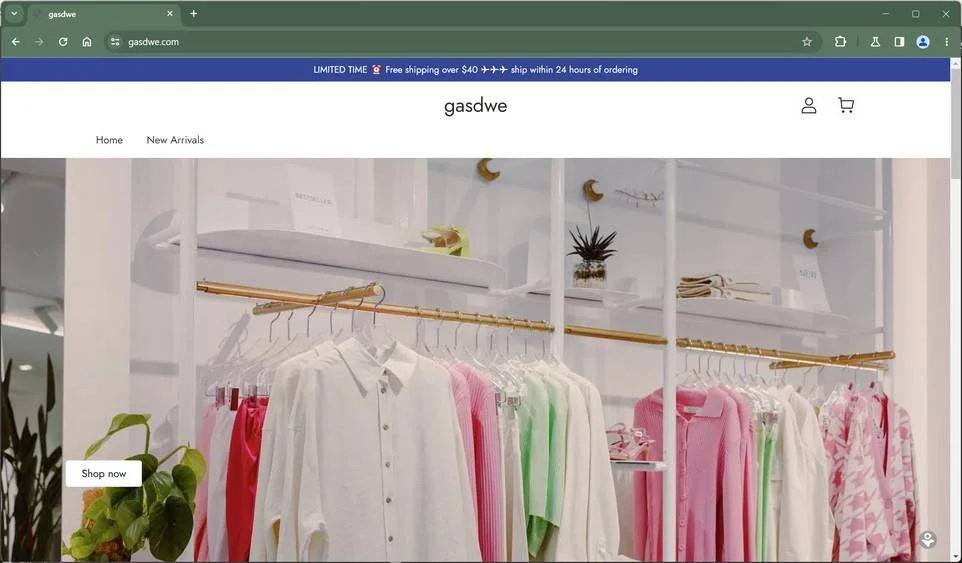View site information icon in address bar

pyautogui.click(x=115, y=42)
